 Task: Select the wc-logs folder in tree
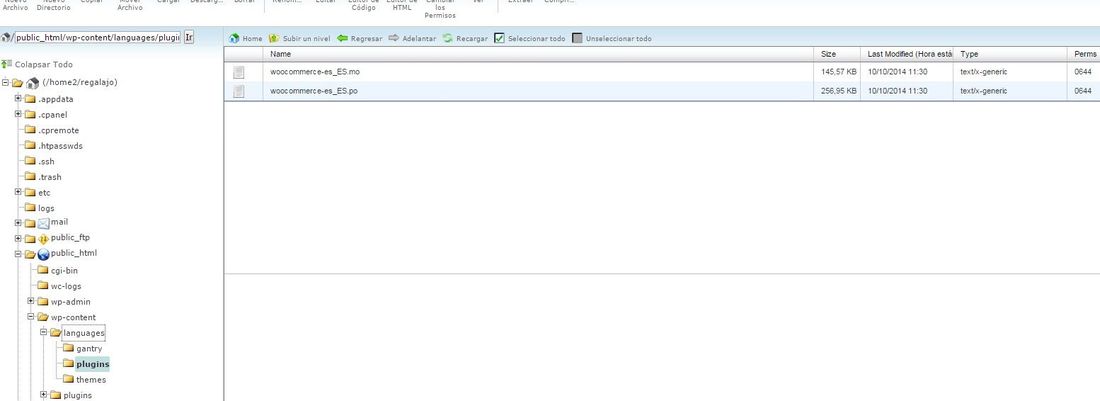coord(65,286)
